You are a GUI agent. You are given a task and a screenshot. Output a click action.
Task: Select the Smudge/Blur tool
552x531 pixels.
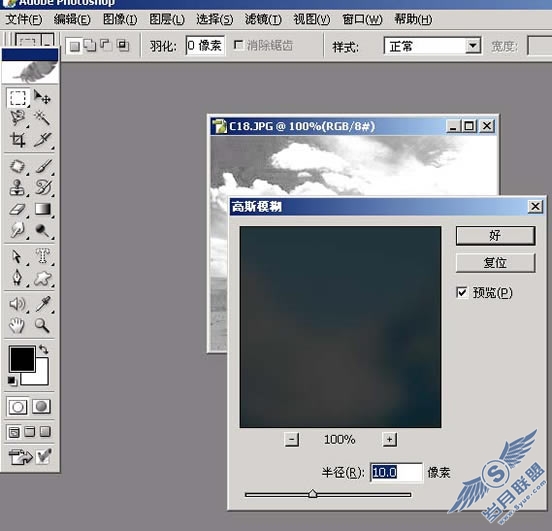(x=18, y=230)
